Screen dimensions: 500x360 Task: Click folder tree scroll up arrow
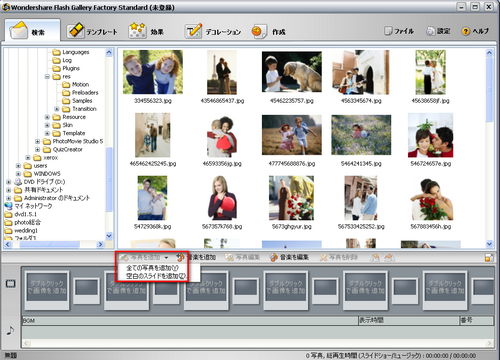coord(109,52)
